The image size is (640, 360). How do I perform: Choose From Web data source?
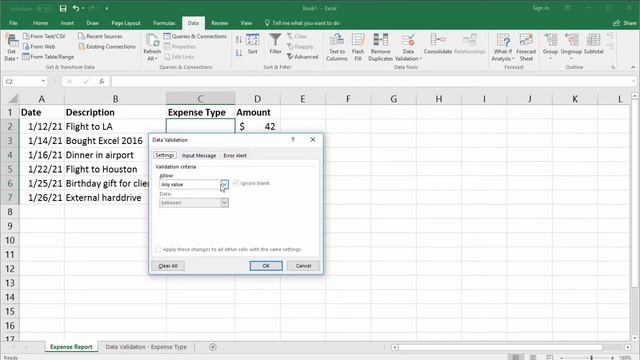pos(39,47)
